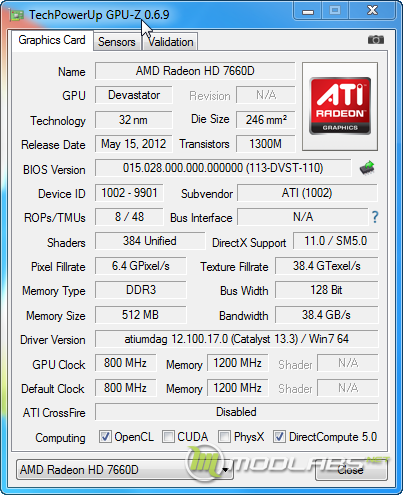Image resolution: width=403 pixels, height=495 pixels.
Task: Click the GPU-Z title bar app icon
Action: (x=16, y=15)
